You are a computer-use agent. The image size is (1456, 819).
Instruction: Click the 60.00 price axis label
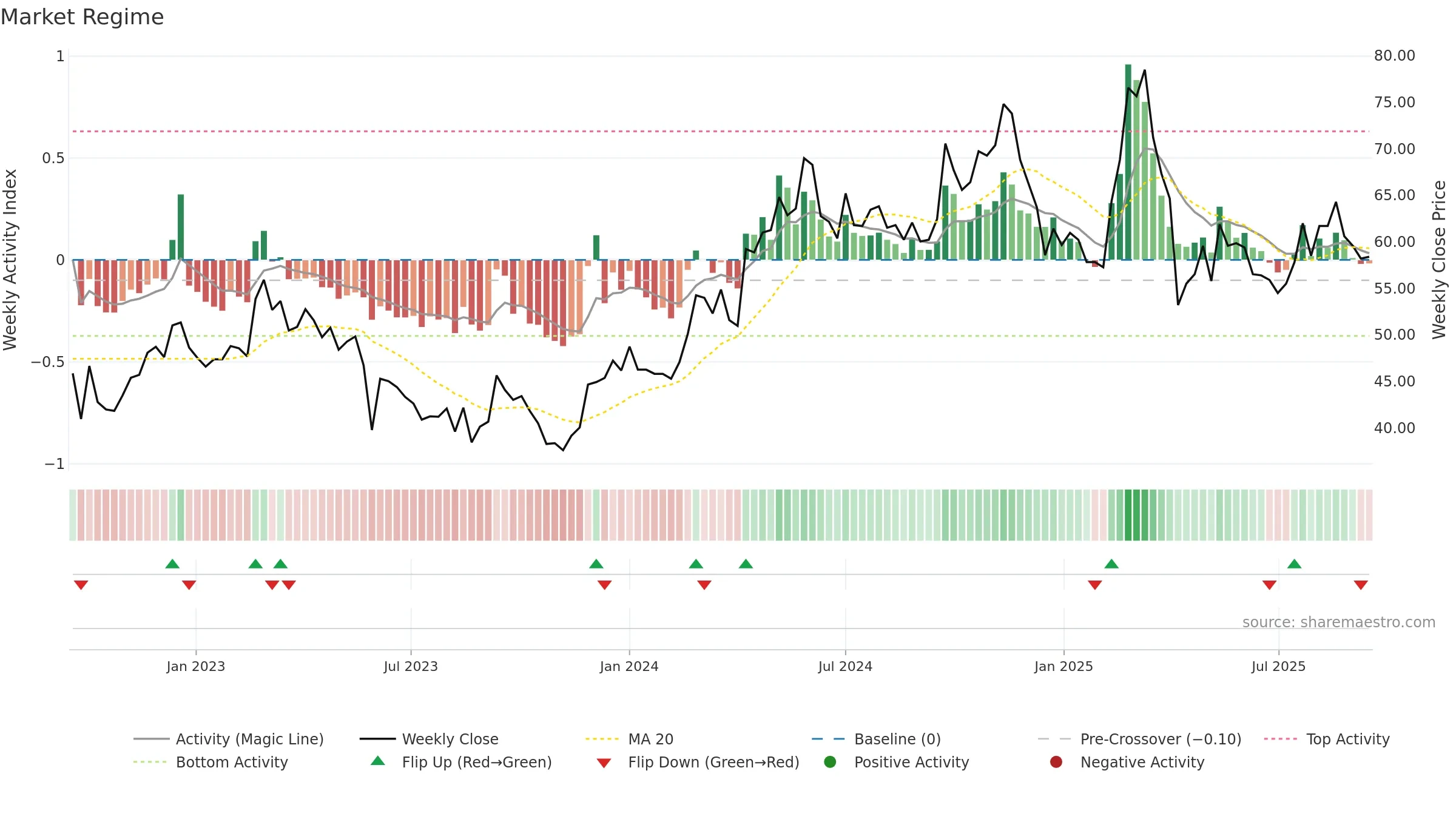pos(1394,242)
